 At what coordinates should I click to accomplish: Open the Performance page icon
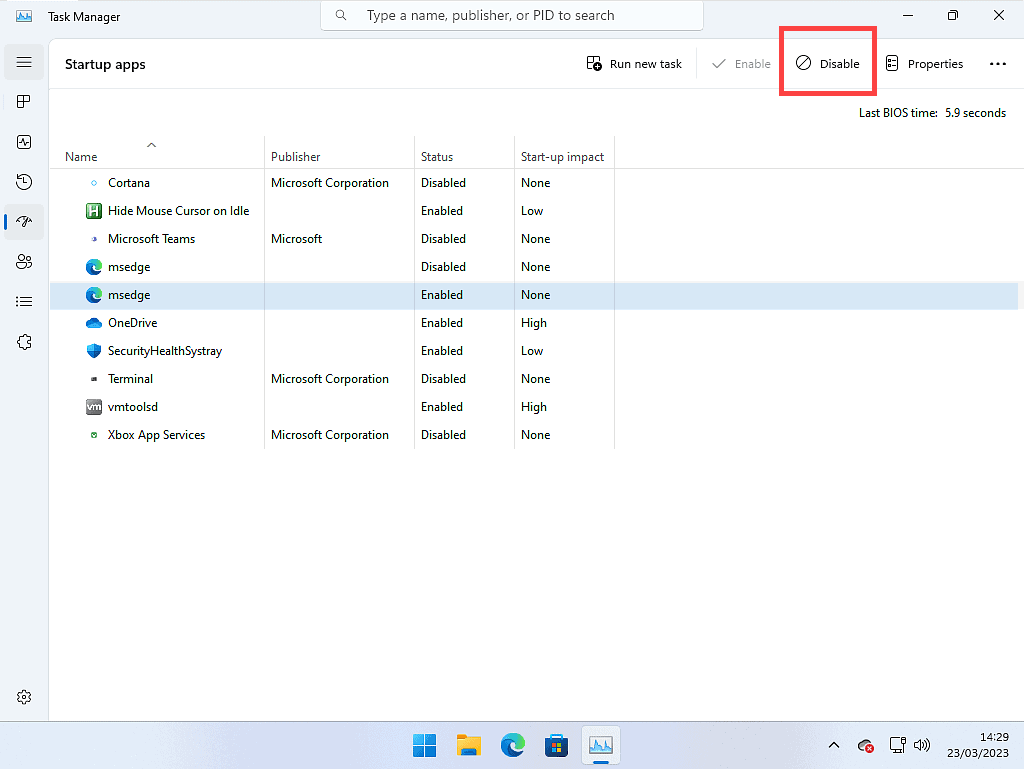coord(24,142)
